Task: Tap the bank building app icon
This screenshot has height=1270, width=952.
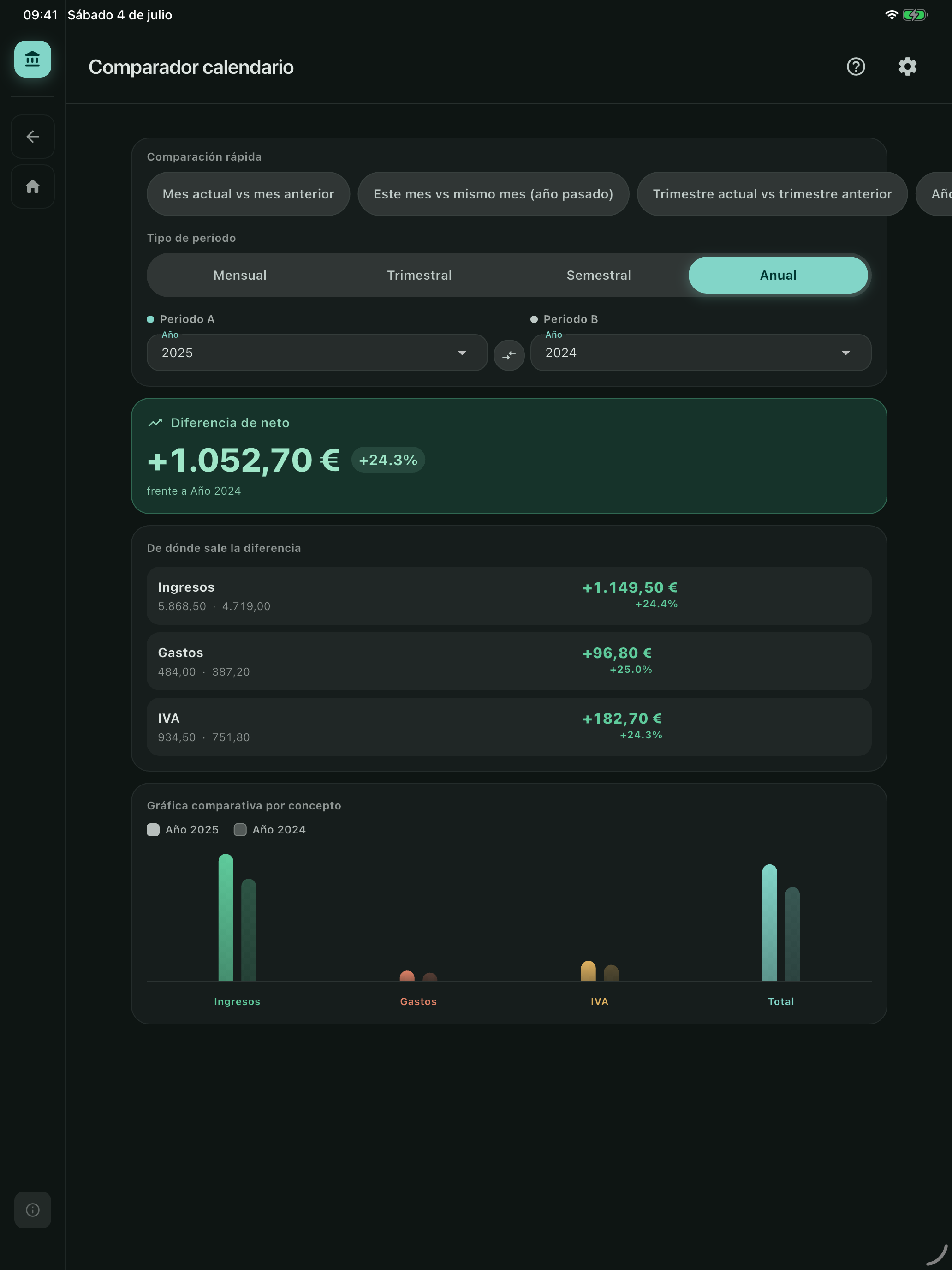Action: pos(33,59)
